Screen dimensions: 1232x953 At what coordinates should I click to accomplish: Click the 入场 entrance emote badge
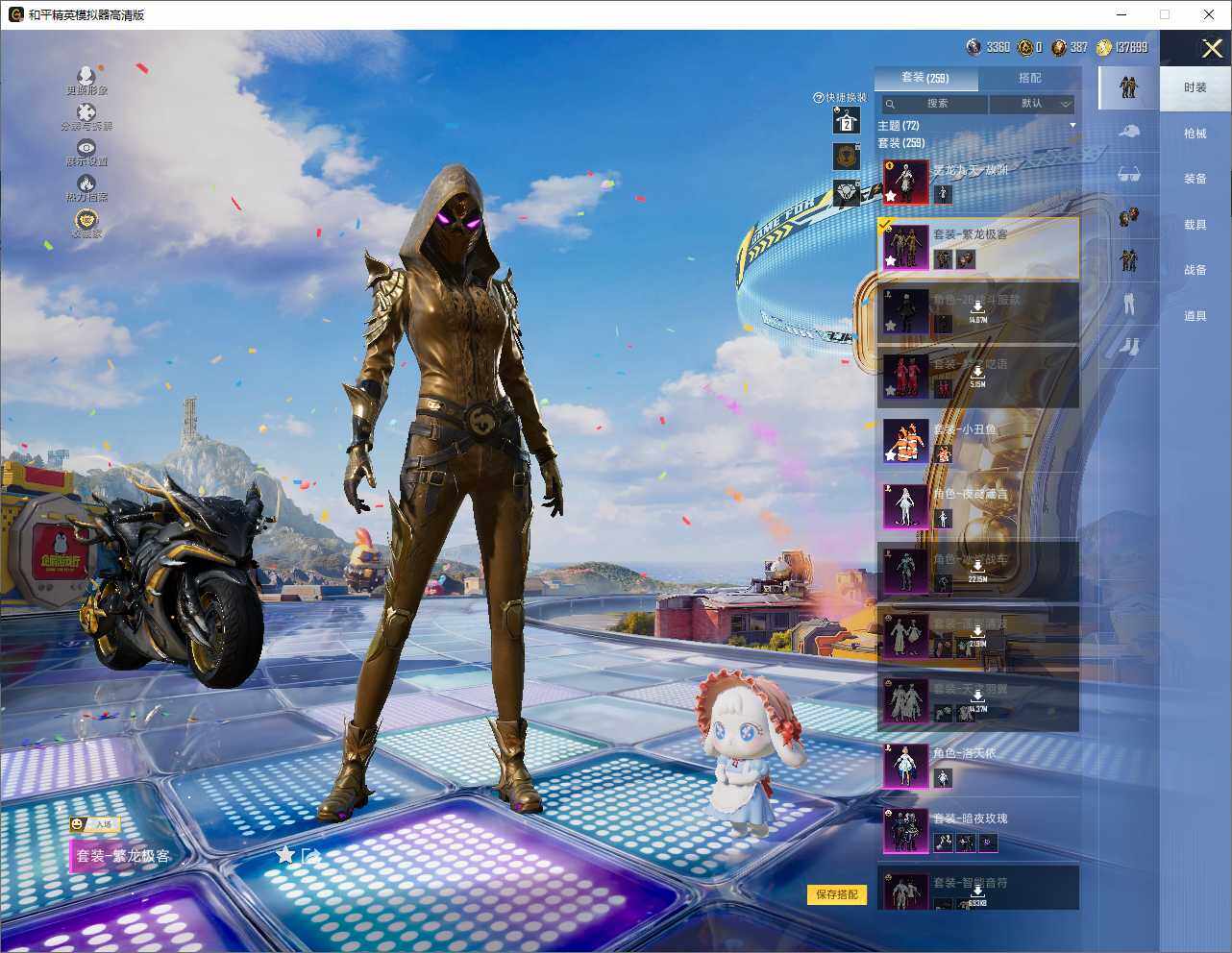(93, 824)
